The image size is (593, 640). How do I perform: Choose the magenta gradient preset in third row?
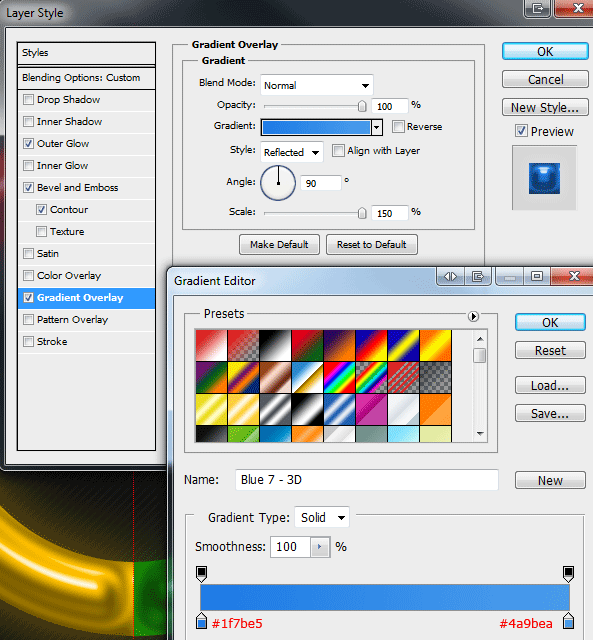coord(371,409)
